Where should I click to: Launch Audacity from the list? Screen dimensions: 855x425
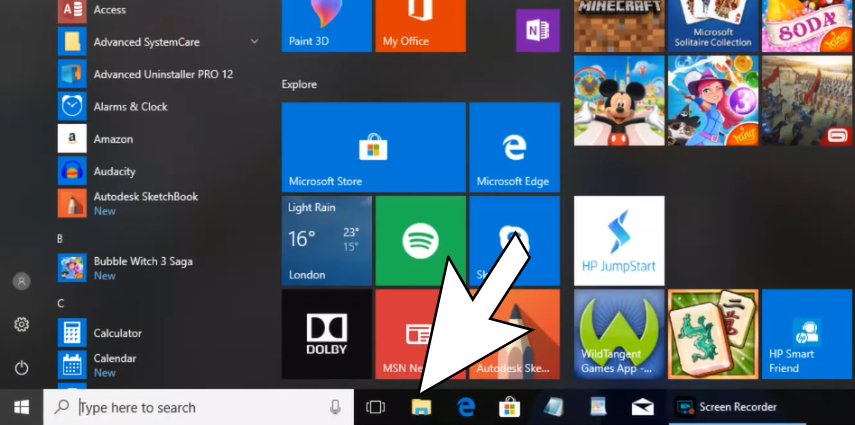pos(158,171)
